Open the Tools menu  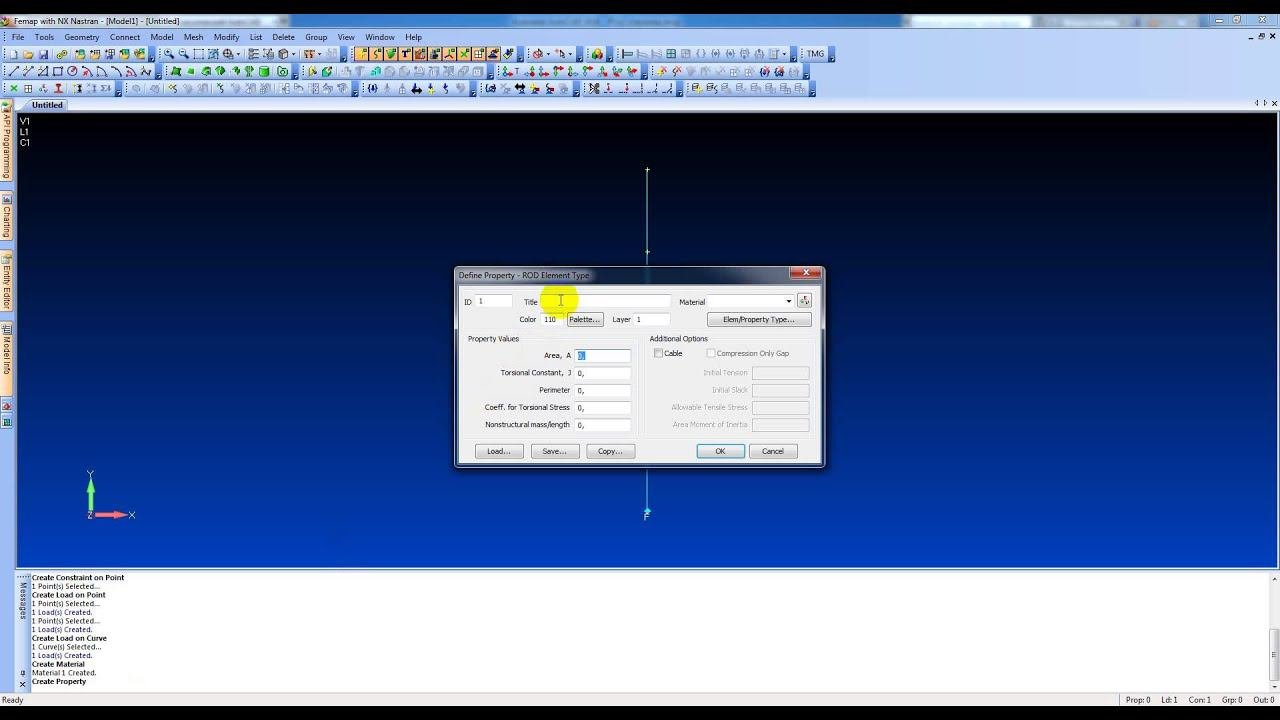coord(44,37)
